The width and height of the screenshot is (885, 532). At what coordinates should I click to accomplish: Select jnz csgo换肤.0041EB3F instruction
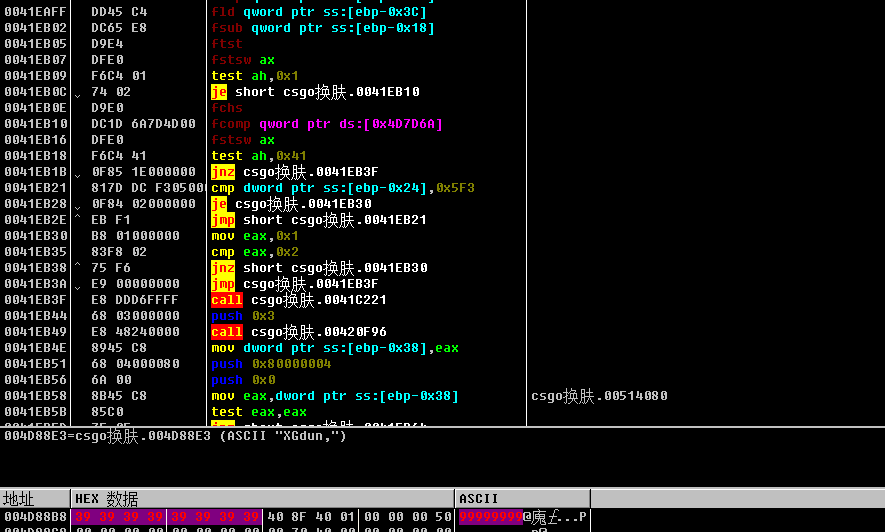(295, 172)
